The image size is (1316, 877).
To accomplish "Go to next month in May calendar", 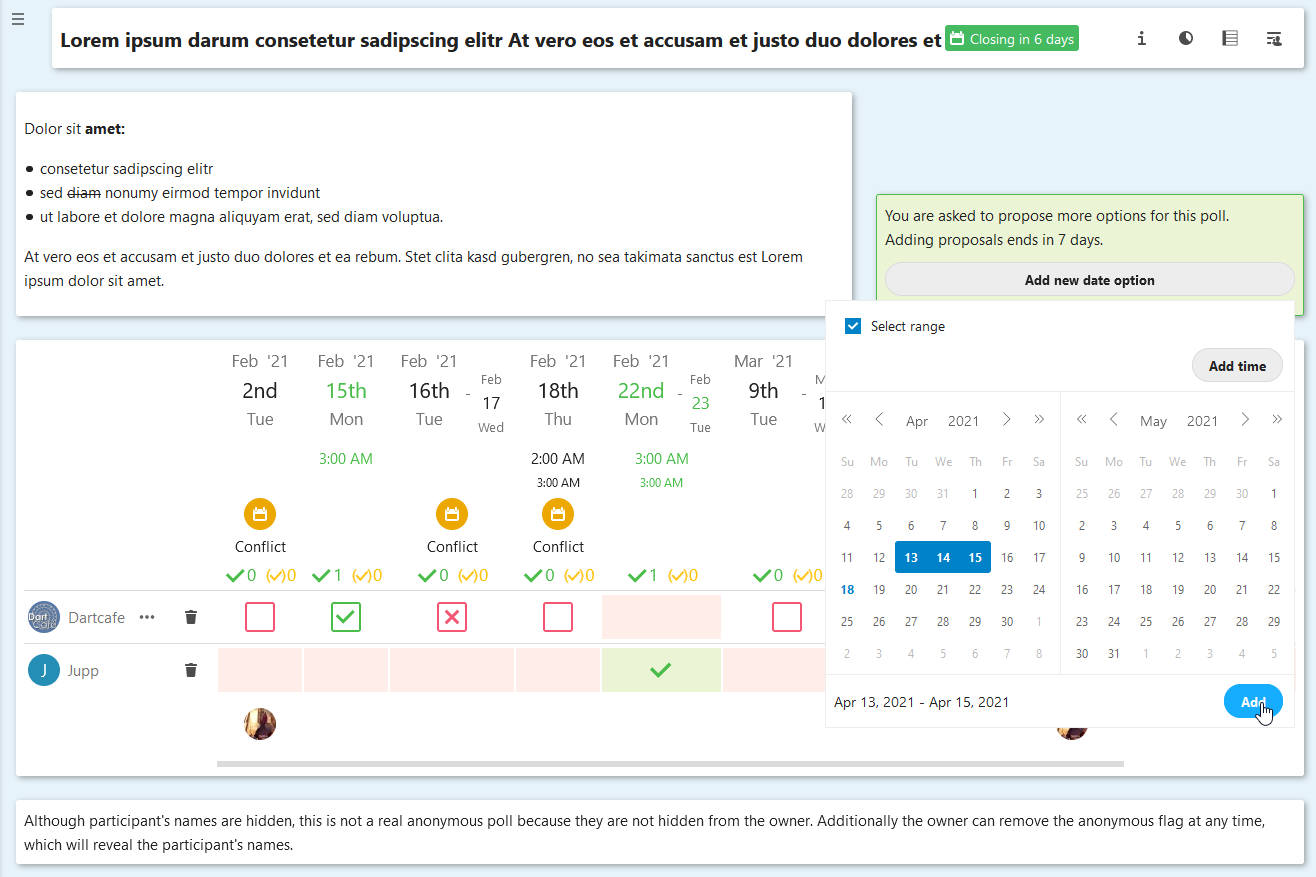I will pyautogui.click(x=1245, y=419).
